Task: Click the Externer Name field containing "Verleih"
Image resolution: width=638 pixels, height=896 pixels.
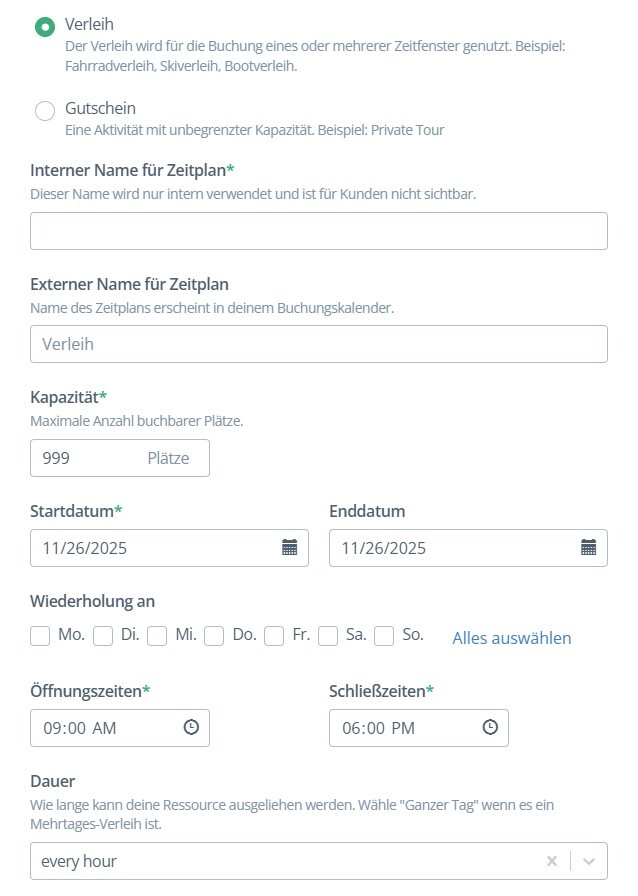Action: point(319,343)
